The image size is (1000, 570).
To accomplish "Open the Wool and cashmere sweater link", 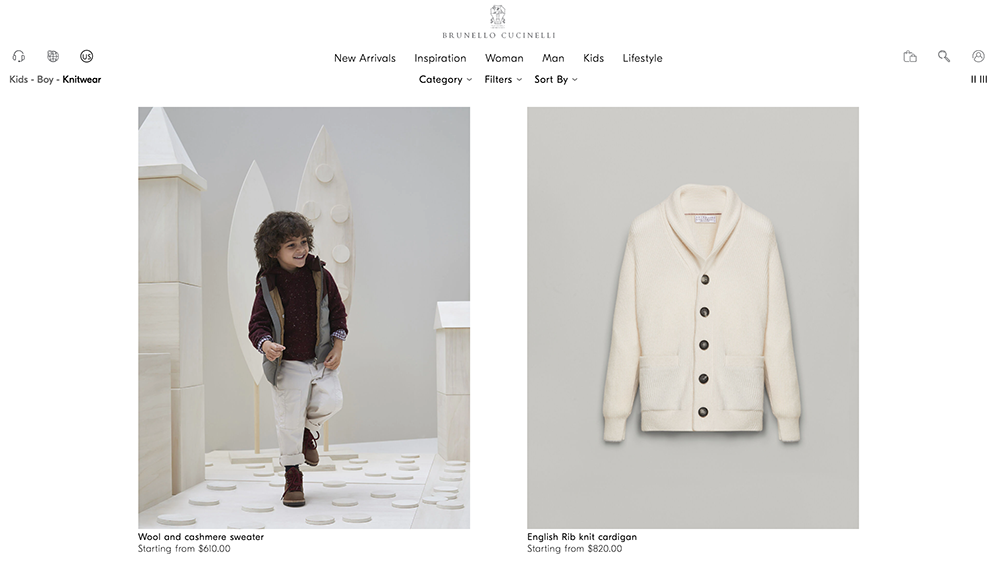I will (x=201, y=537).
